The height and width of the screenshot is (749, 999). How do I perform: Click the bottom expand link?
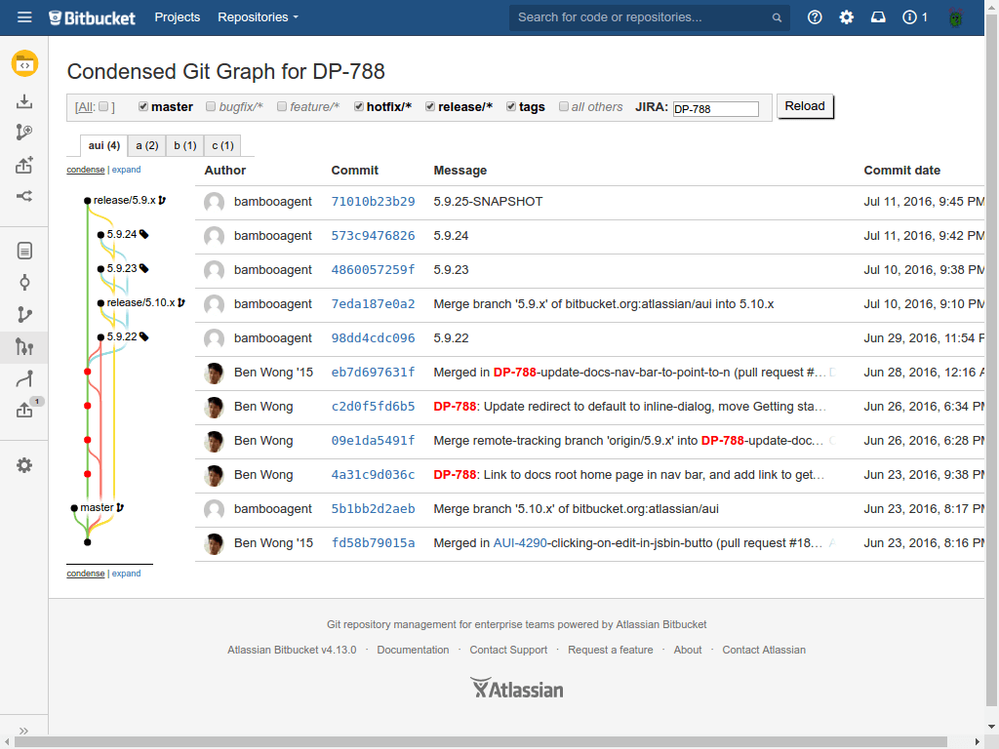click(126, 573)
